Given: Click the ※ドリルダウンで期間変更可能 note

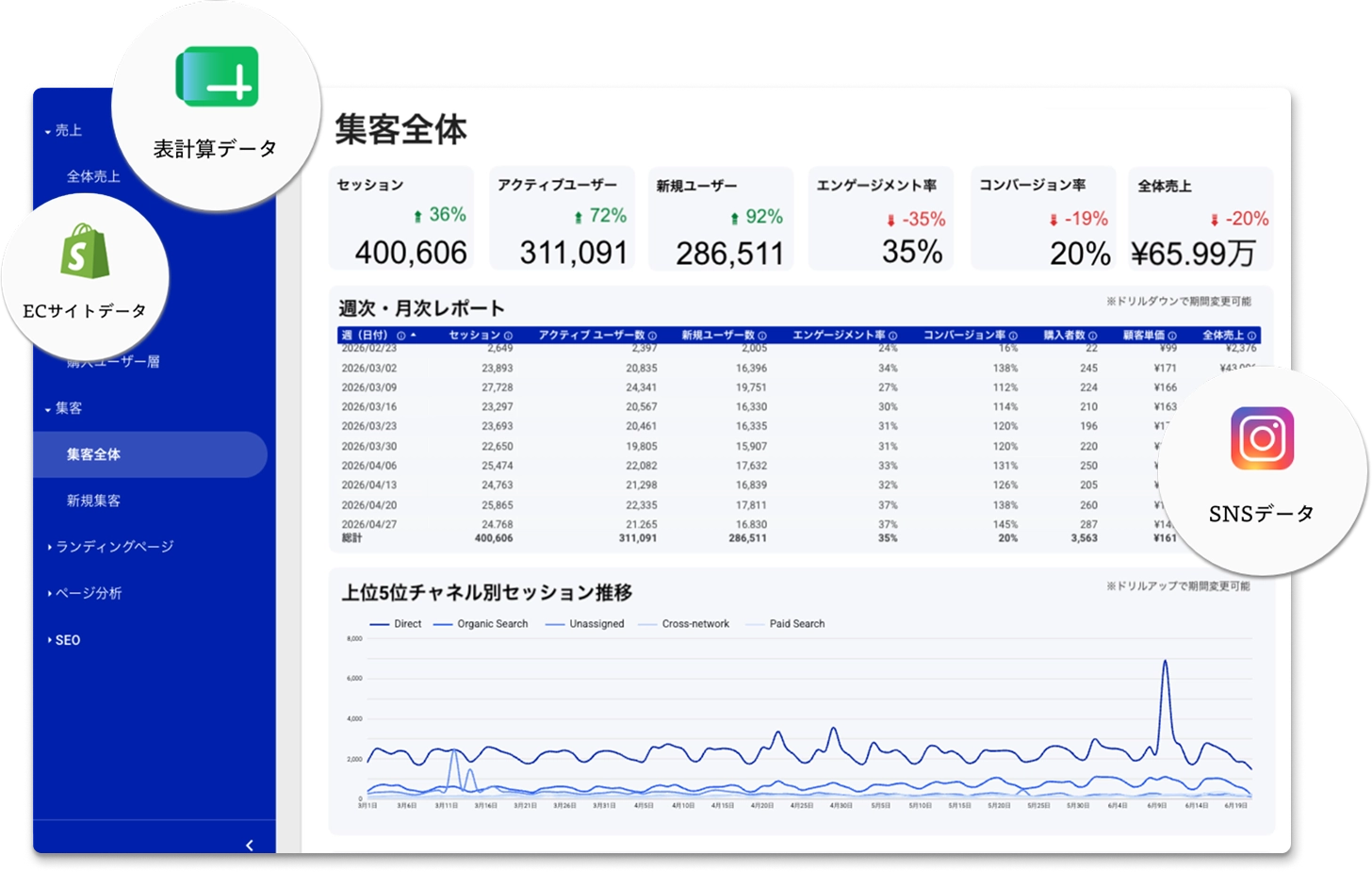Looking at the screenshot, I should (1179, 302).
